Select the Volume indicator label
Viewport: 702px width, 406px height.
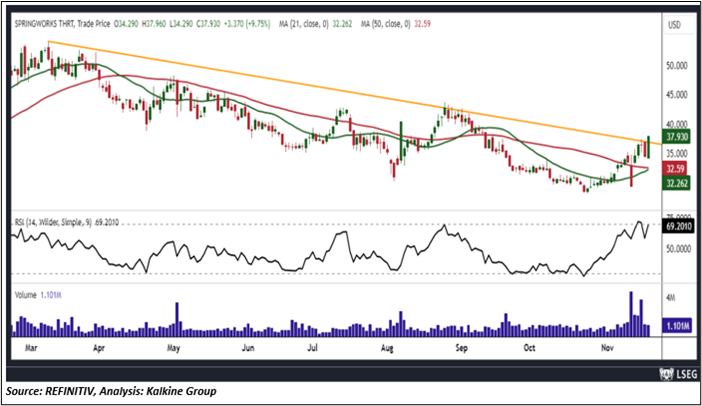pos(26,295)
